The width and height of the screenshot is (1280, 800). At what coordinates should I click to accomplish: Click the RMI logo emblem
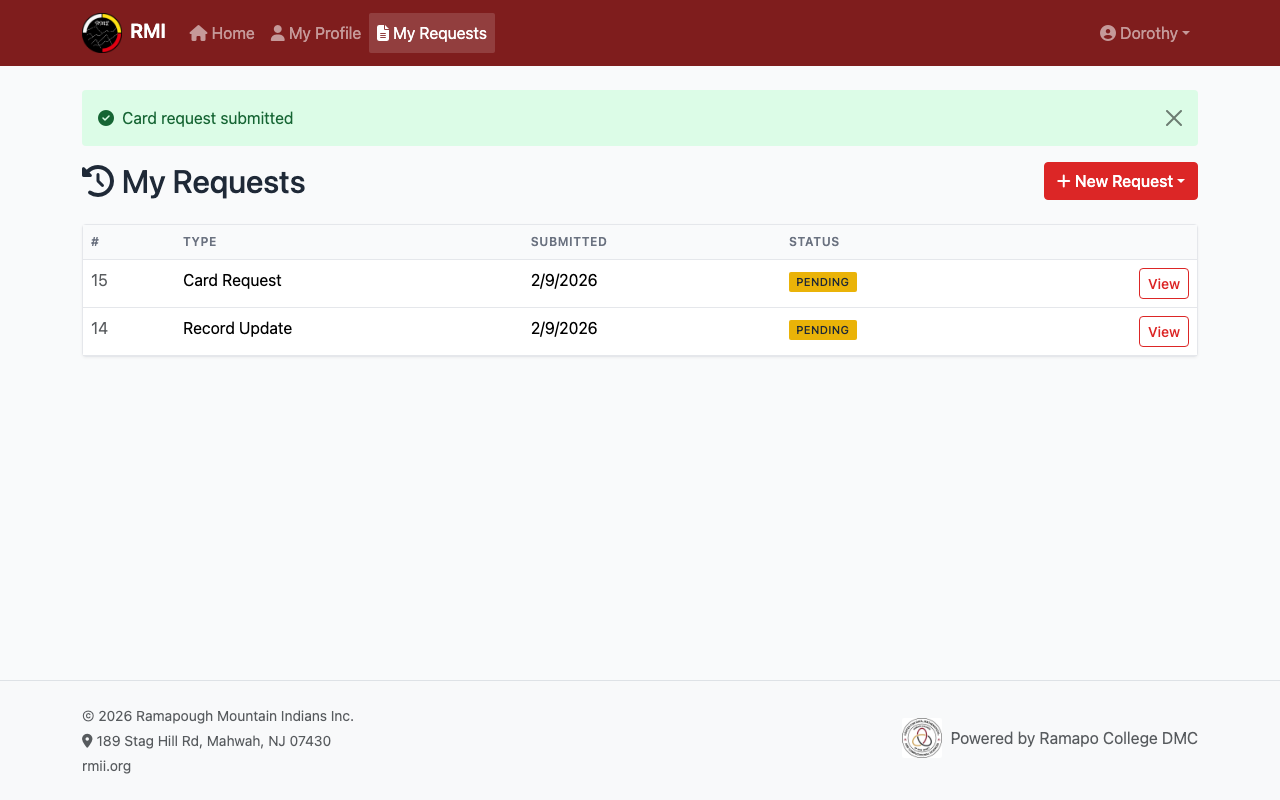point(102,33)
